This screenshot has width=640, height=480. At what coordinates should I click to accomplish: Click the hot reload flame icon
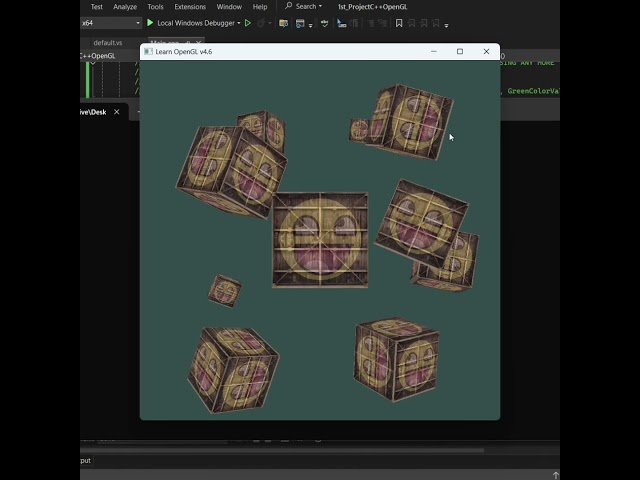tap(261, 23)
